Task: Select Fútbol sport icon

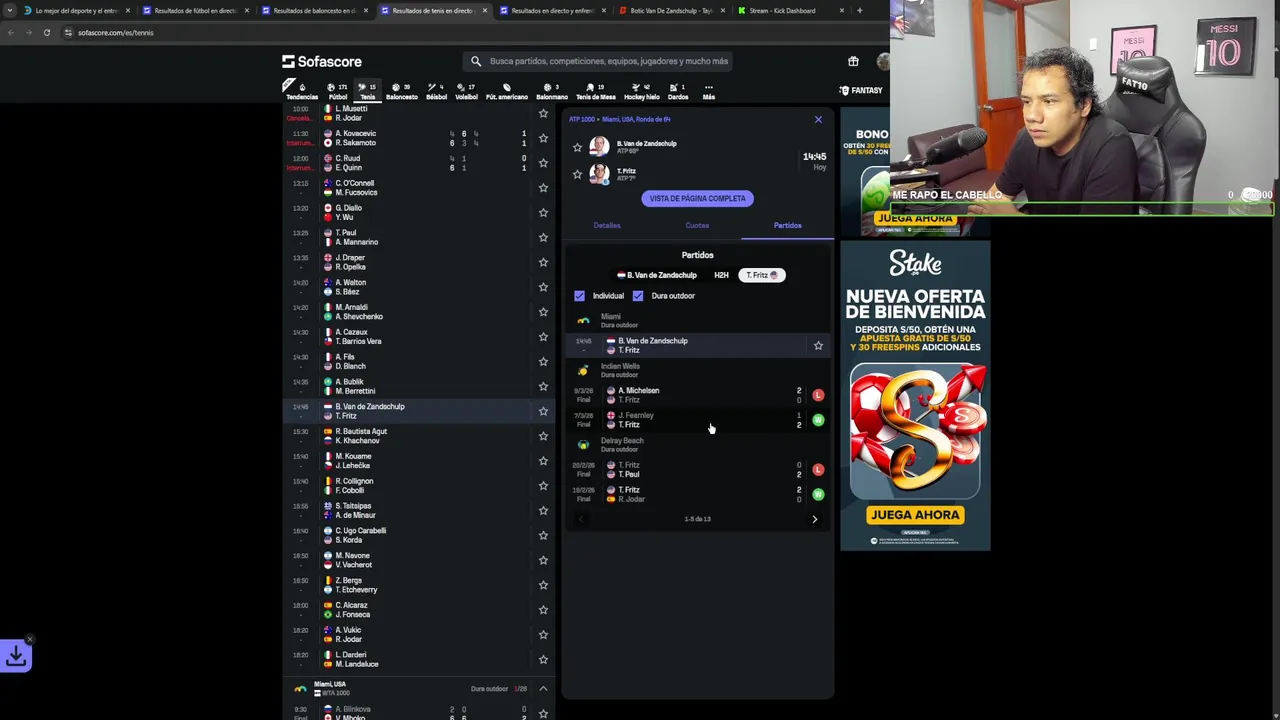Action: tap(338, 91)
